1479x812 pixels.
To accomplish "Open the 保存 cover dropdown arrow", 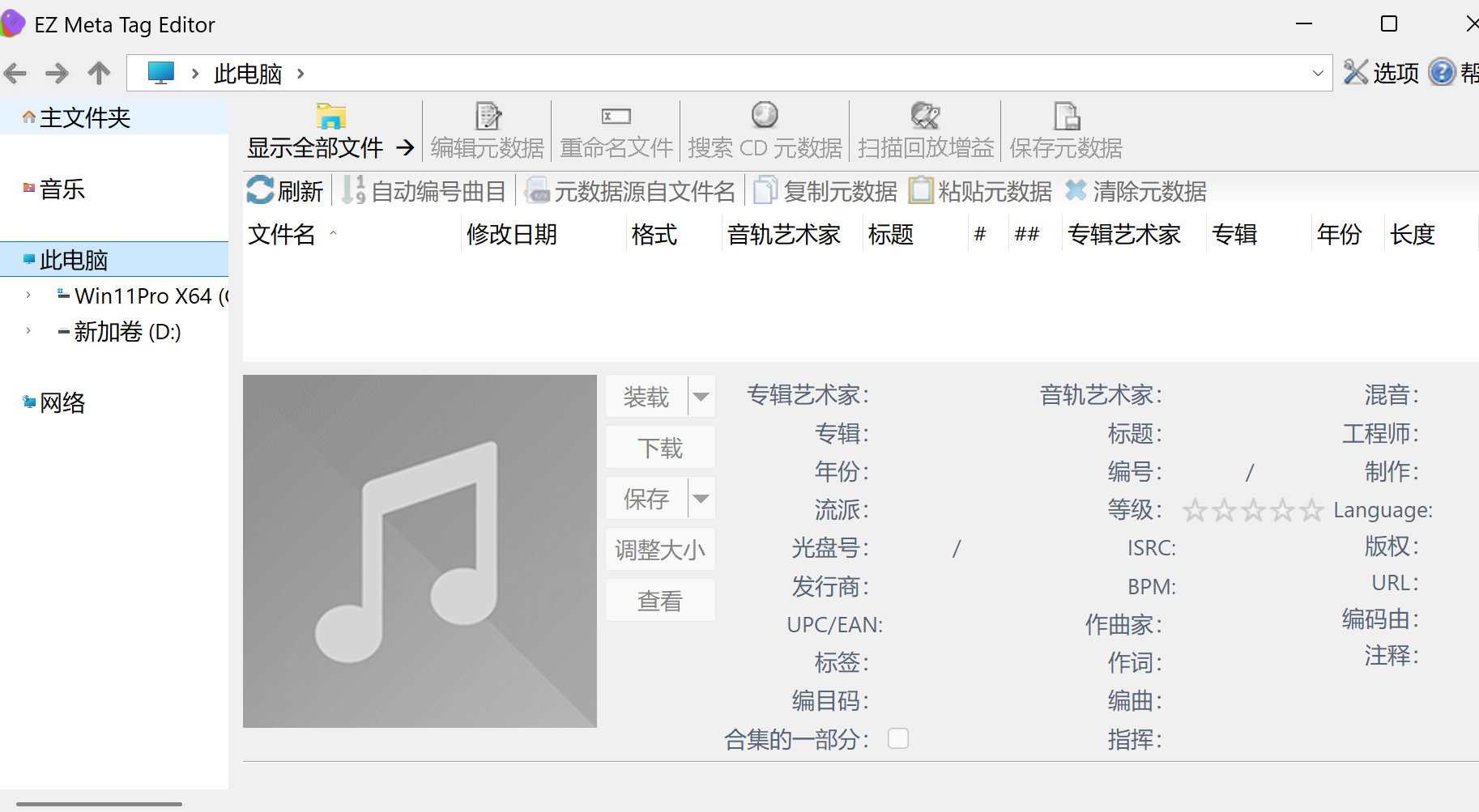I will pyautogui.click(x=701, y=499).
